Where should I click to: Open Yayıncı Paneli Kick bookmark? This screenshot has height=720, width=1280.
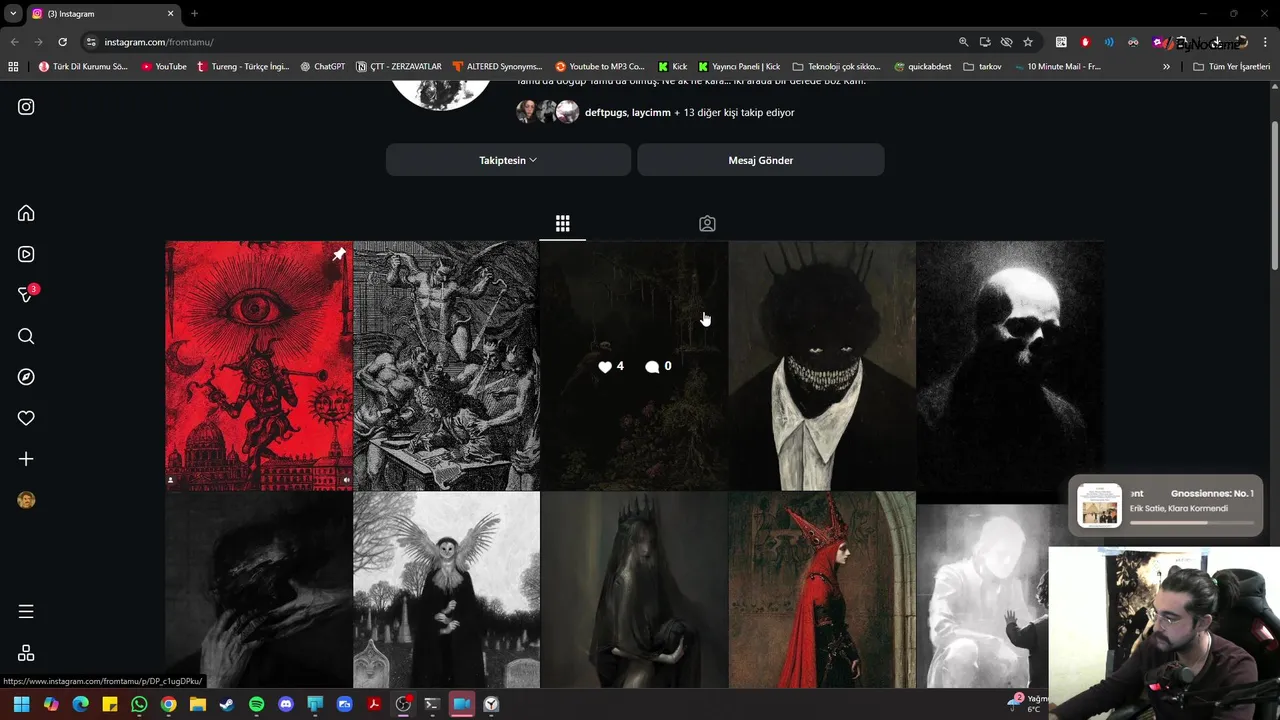point(739,67)
